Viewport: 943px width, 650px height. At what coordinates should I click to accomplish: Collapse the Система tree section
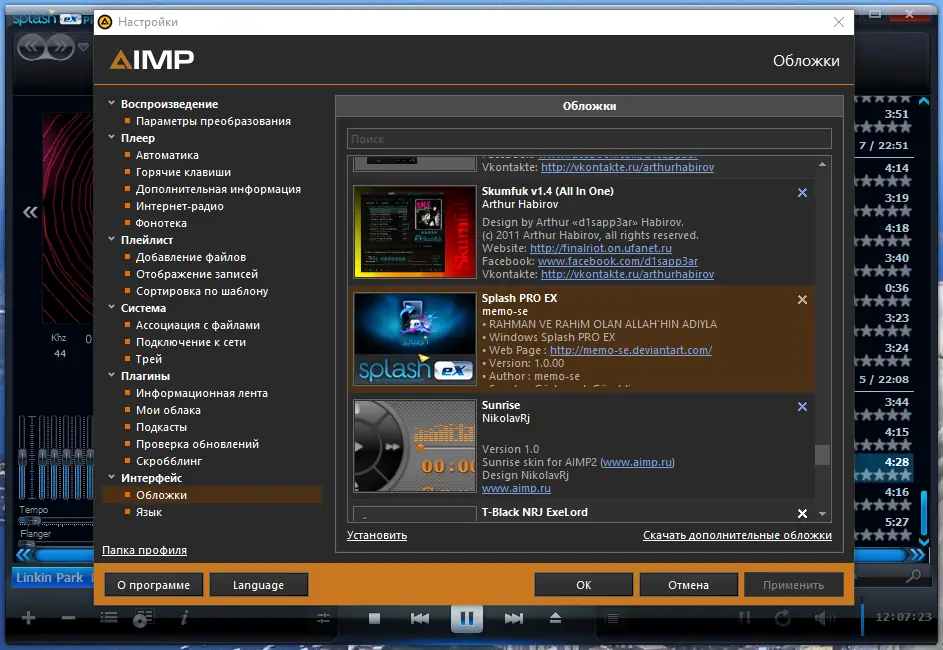click(x=111, y=307)
